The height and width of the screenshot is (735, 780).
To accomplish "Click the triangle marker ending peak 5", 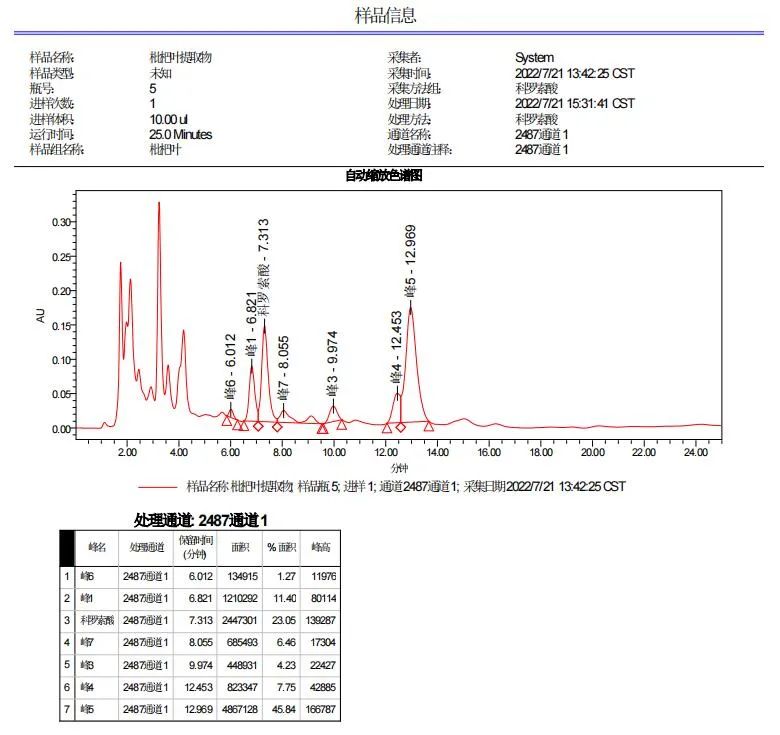I will (428, 425).
